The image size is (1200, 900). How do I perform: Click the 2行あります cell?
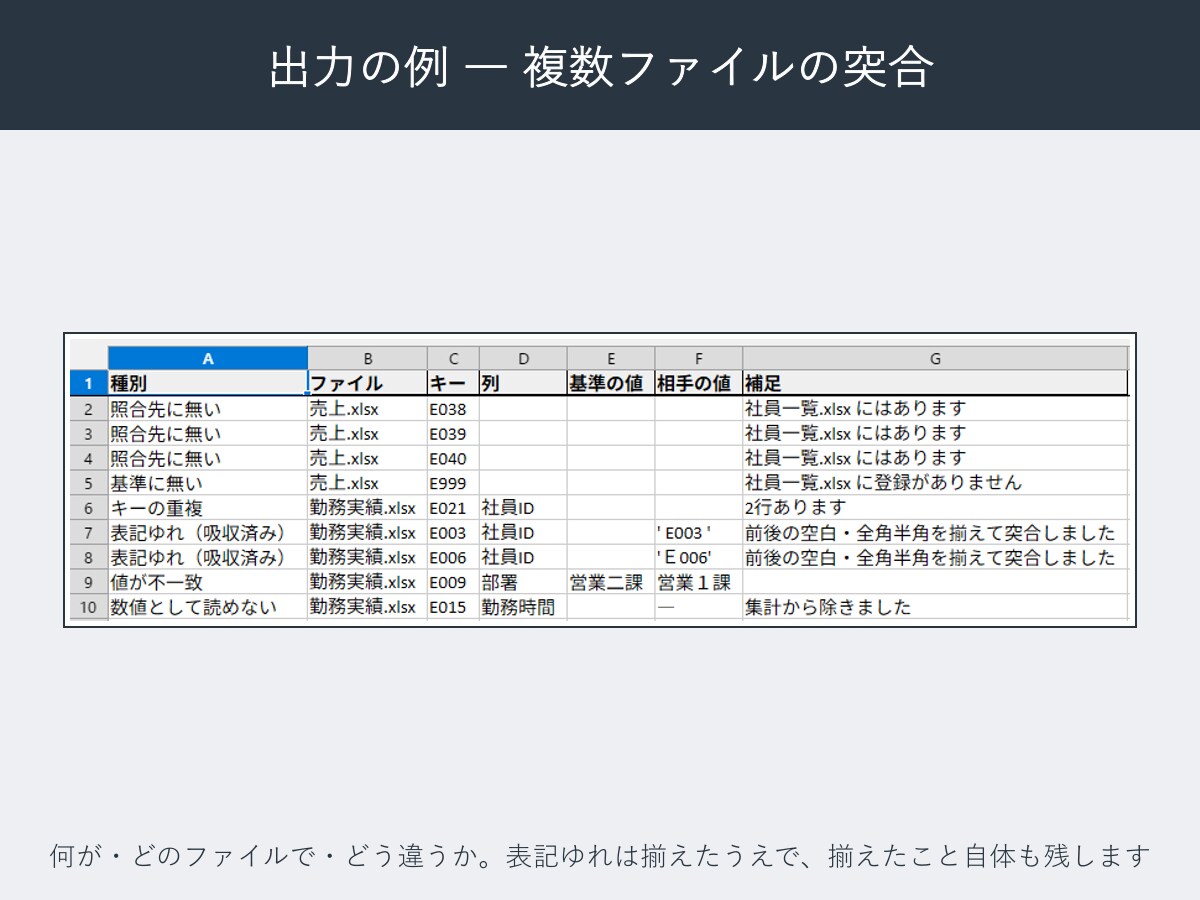click(935, 508)
